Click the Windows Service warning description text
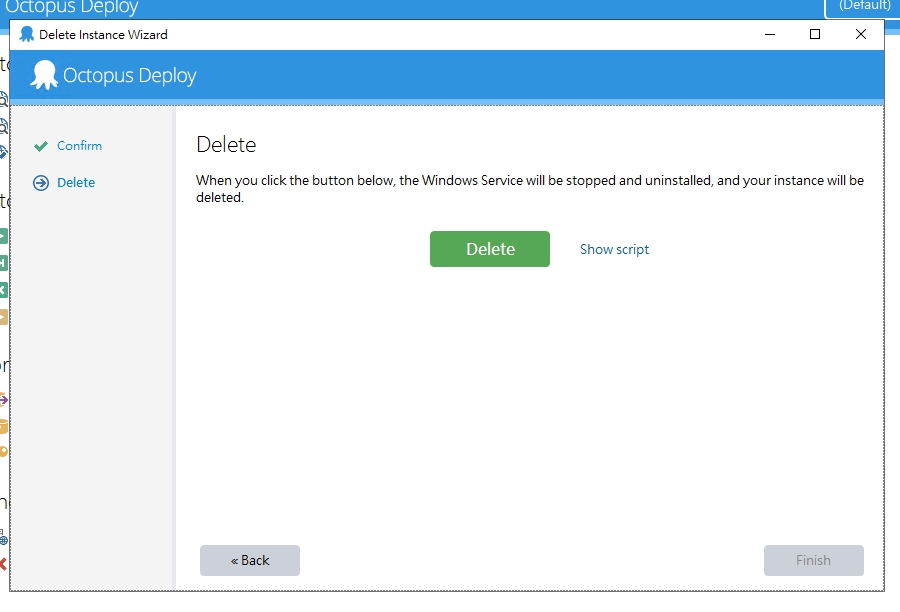This screenshot has height=612, width=900. pos(530,189)
